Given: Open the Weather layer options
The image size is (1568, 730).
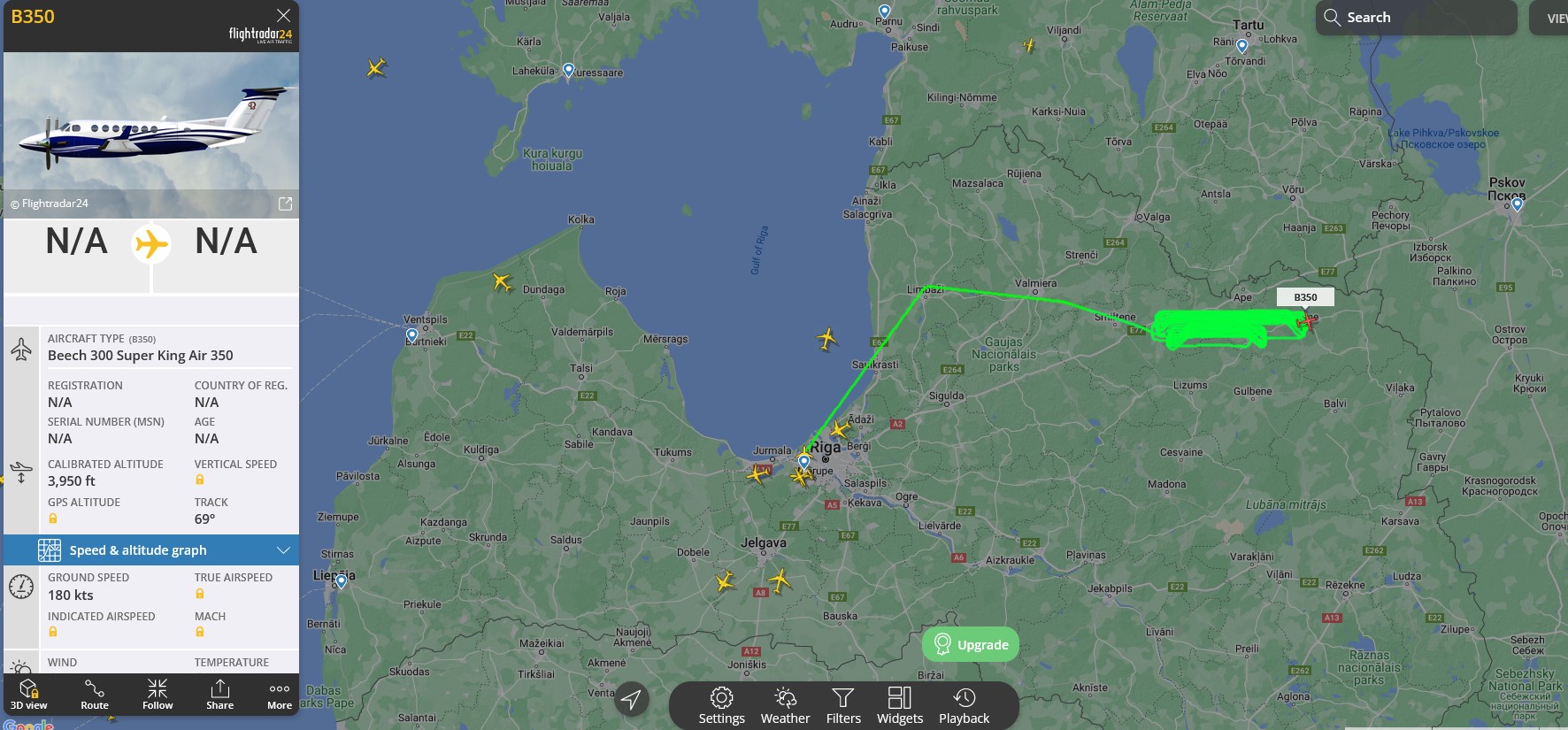Looking at the screenshot, I should [x=785, y=706].
